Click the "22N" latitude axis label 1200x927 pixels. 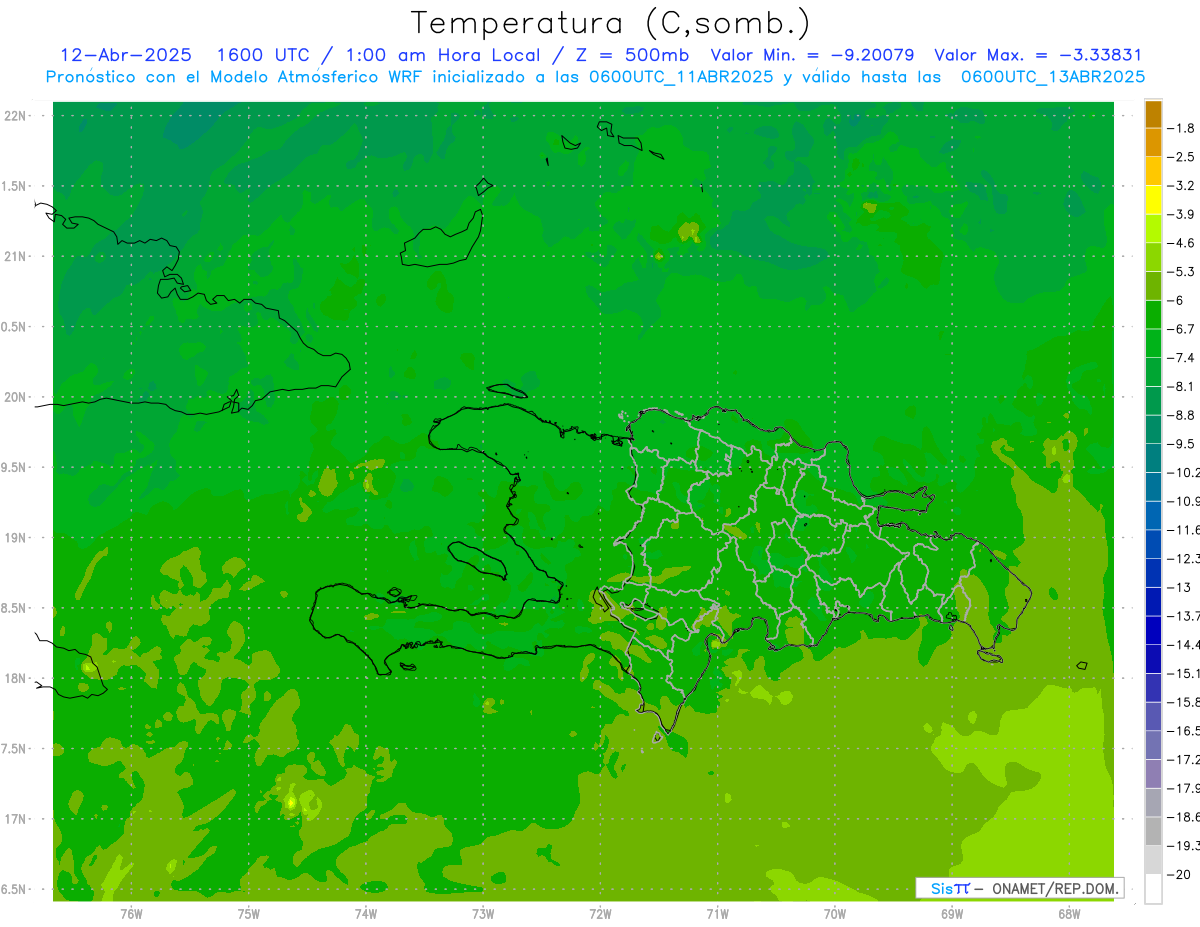pyautogui.click(x=17, y=116)
